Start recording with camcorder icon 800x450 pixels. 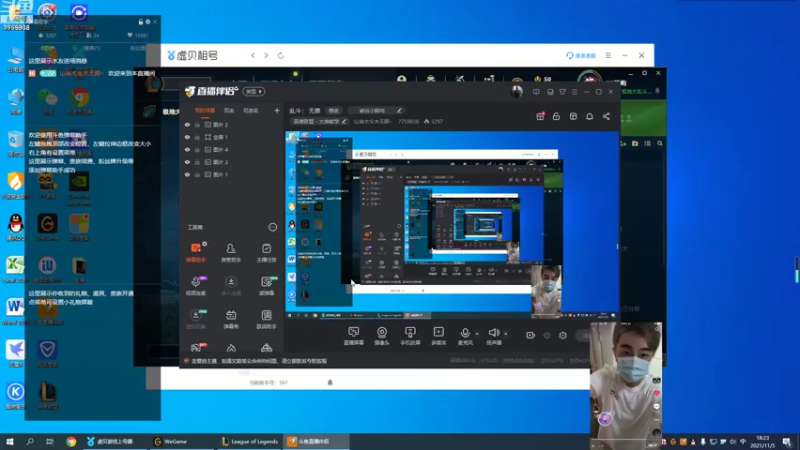tap(531, 335)
